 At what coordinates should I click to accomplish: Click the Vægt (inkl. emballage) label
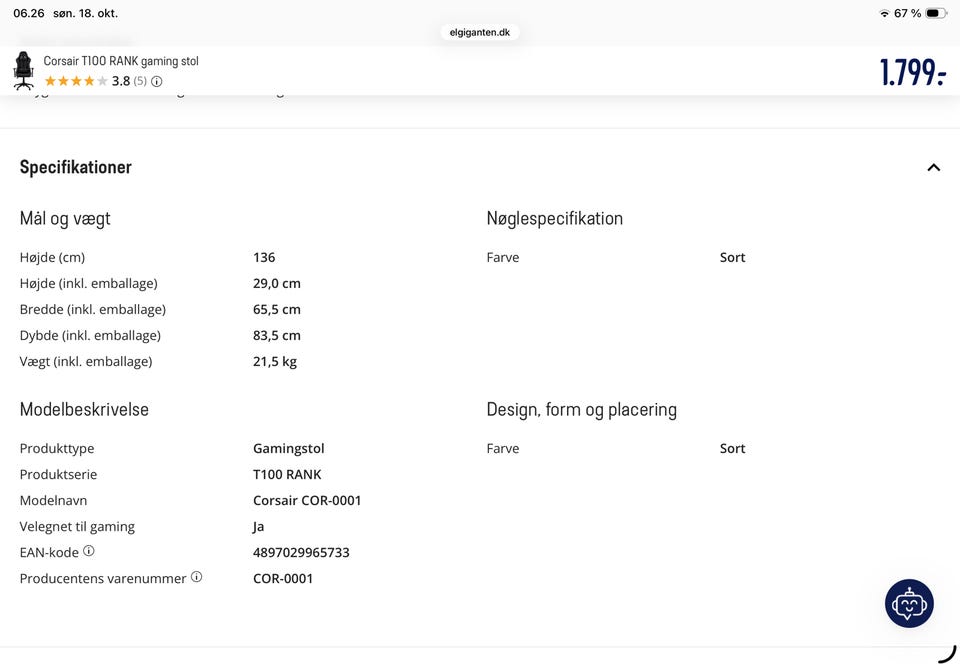click(x=86, y=361)
